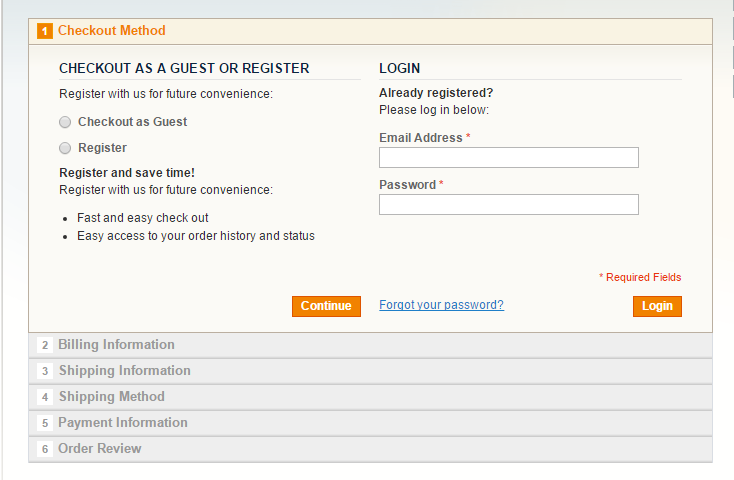Click the step 5 number badge
Image resolution: width=734 pixels, height=480 pixels.
[x=45, y=423]
